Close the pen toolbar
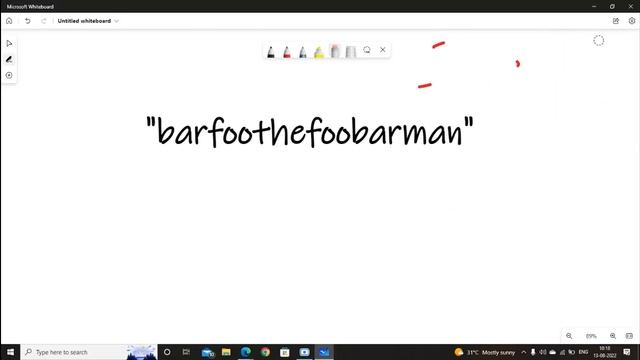The image size is (640, 360). (x=382, y=50)
